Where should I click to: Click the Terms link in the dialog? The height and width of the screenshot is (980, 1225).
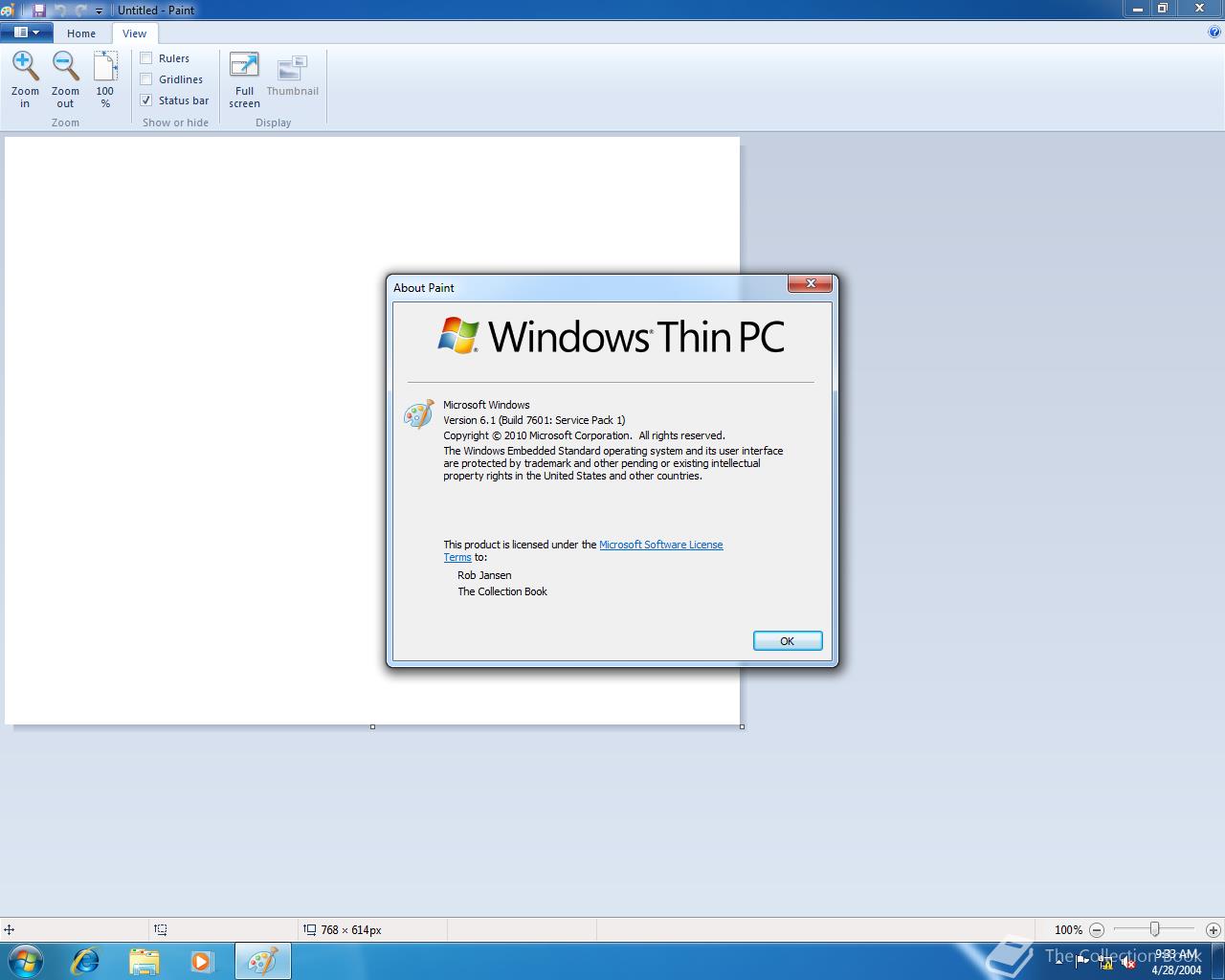coord(457,557)
